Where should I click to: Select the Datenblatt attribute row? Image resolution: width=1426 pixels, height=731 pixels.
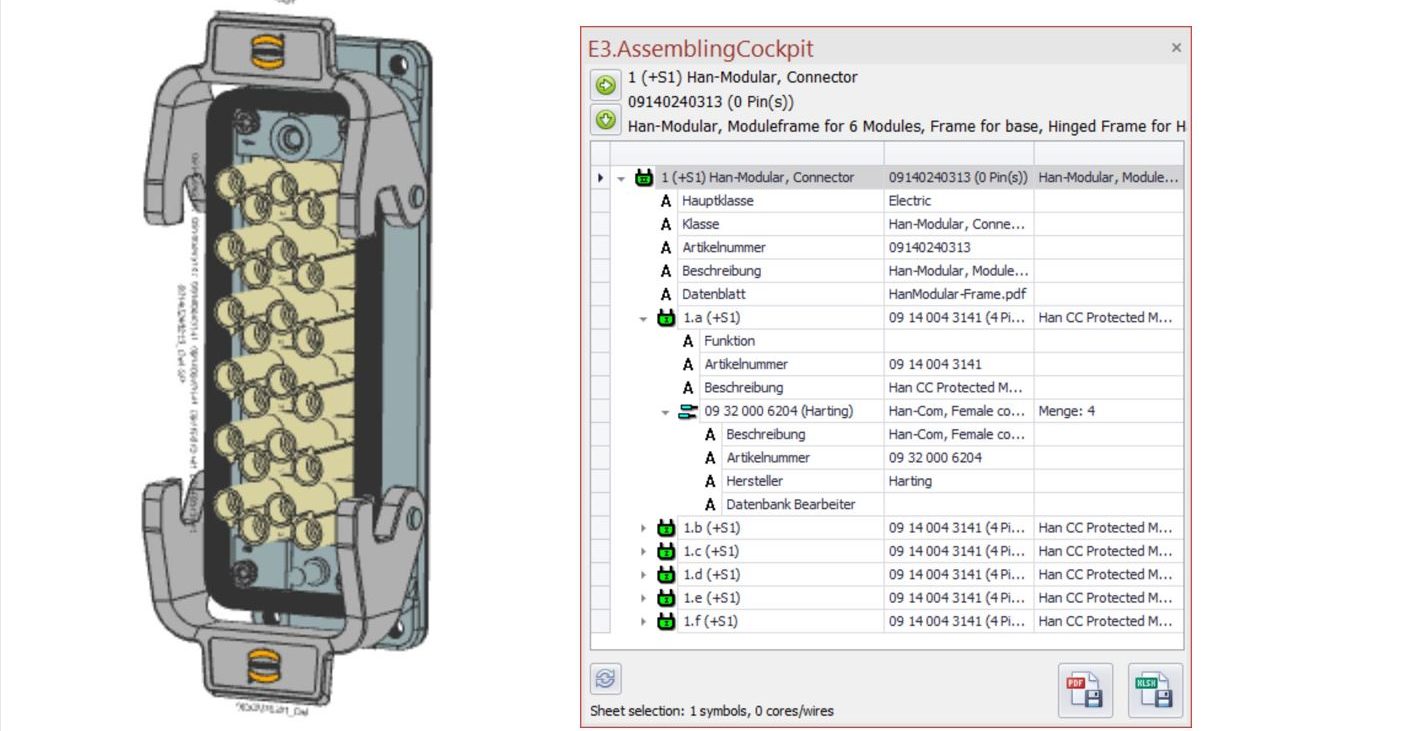tap(713, 294)
